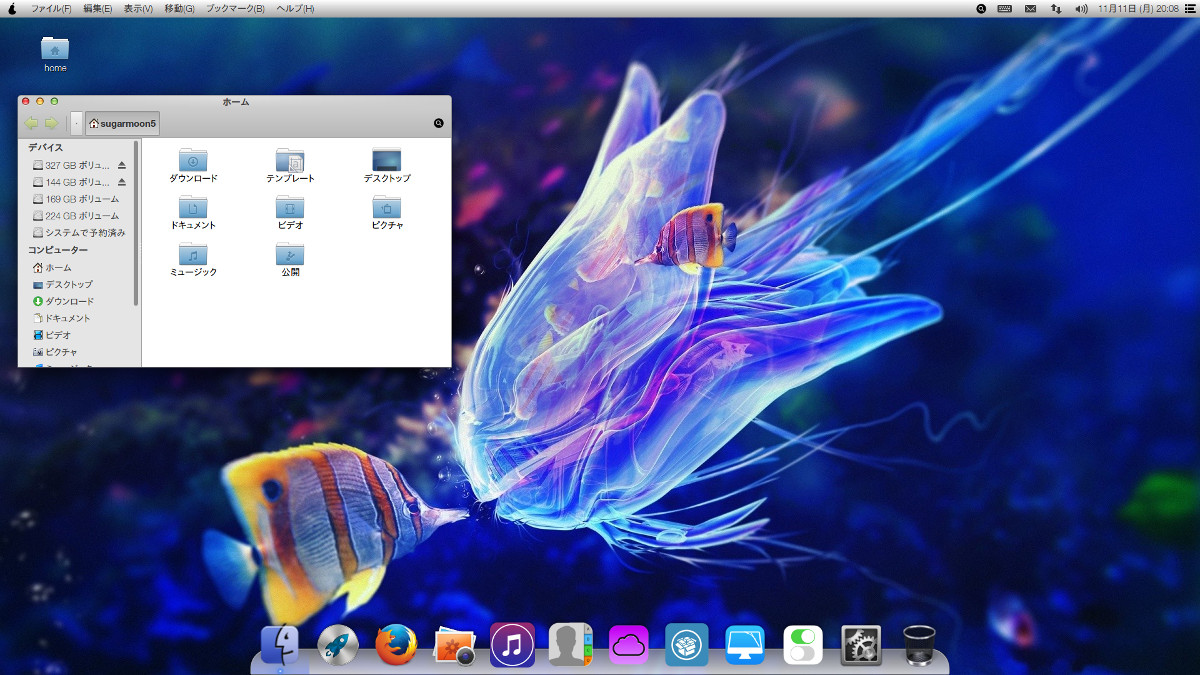Image resolution: width=1200 pixels, height=675 pixels.
Task: Open the home folder desktop icon
Action: [x=55, y=54]
